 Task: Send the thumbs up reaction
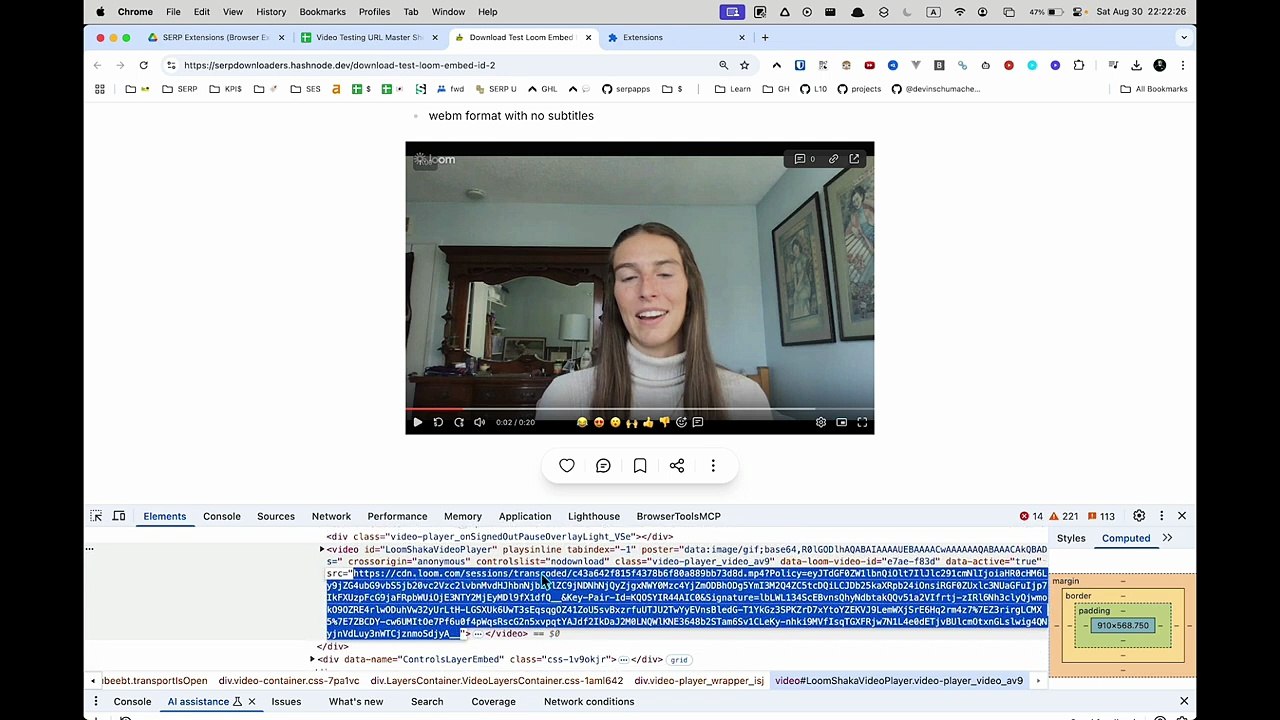coord(648,422)
